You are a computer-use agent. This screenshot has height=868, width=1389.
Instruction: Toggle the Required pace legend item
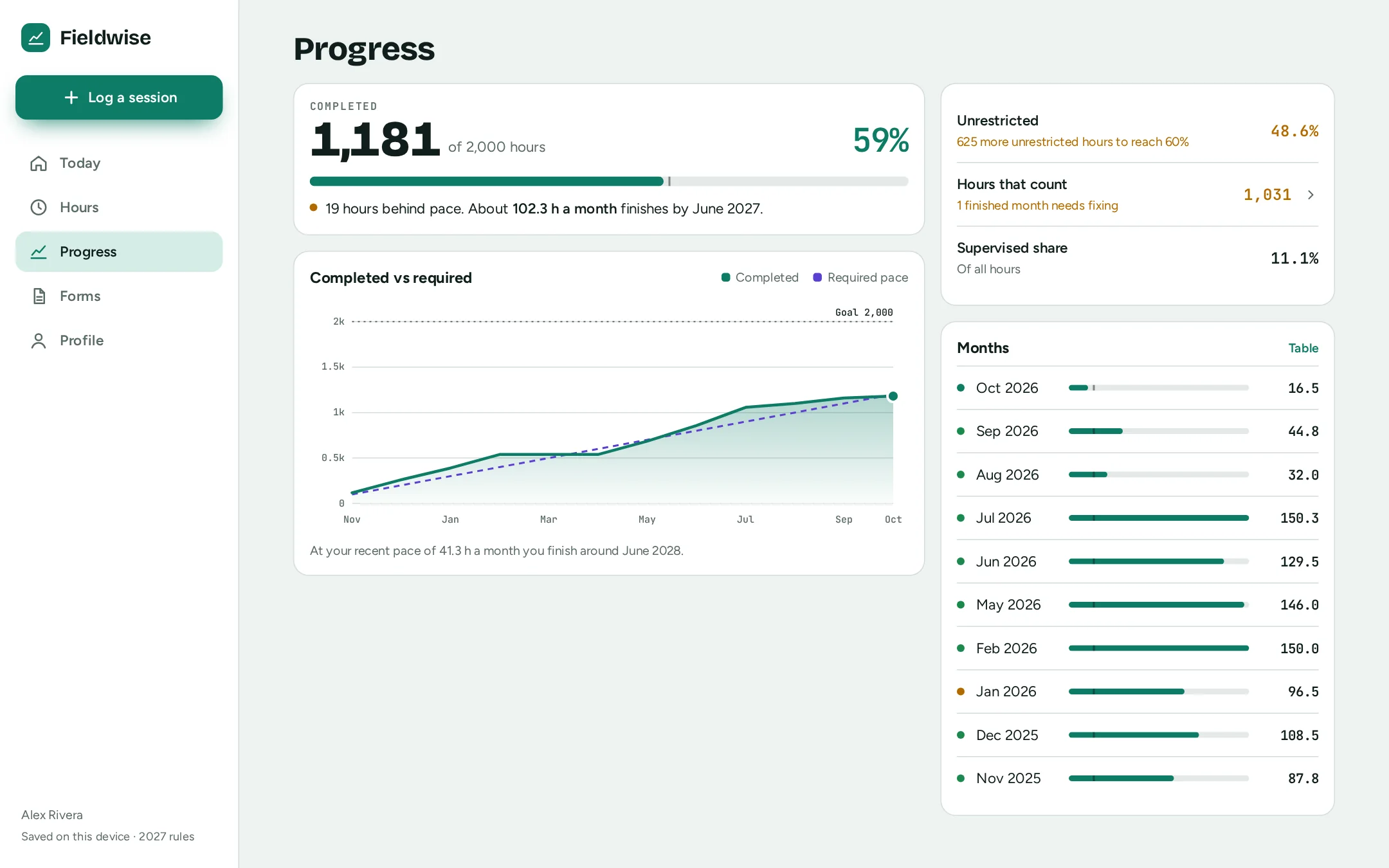tap(860, 278)
